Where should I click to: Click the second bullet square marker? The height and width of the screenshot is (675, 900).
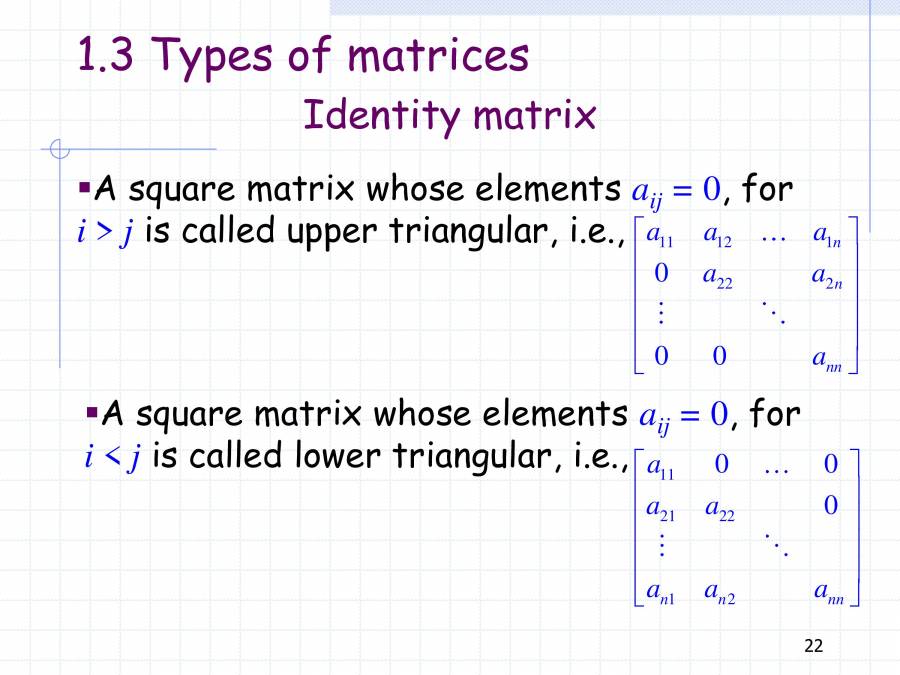[93, 411]
